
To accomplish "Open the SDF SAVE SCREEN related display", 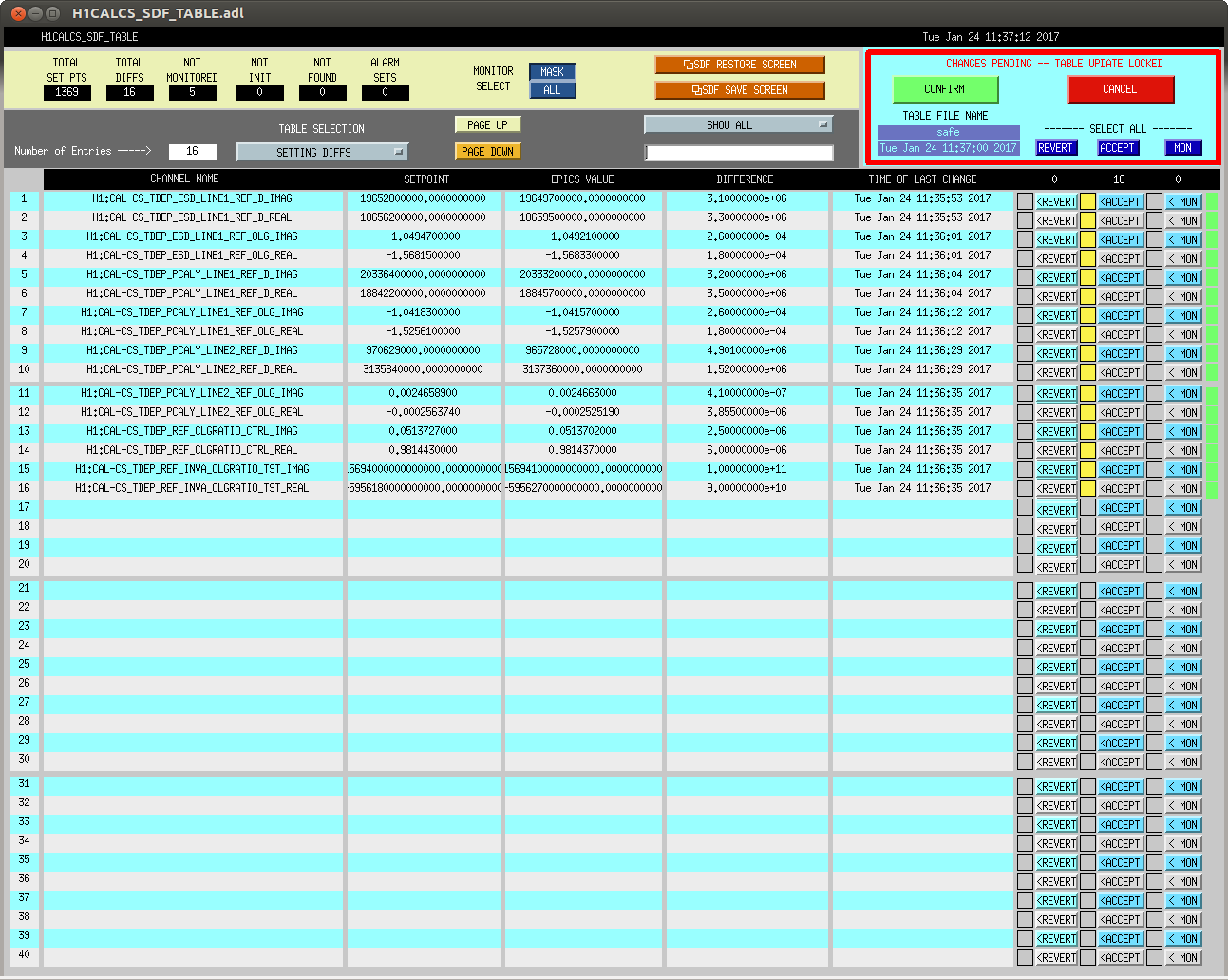I will pyautogui.click(x=739, y=90).
